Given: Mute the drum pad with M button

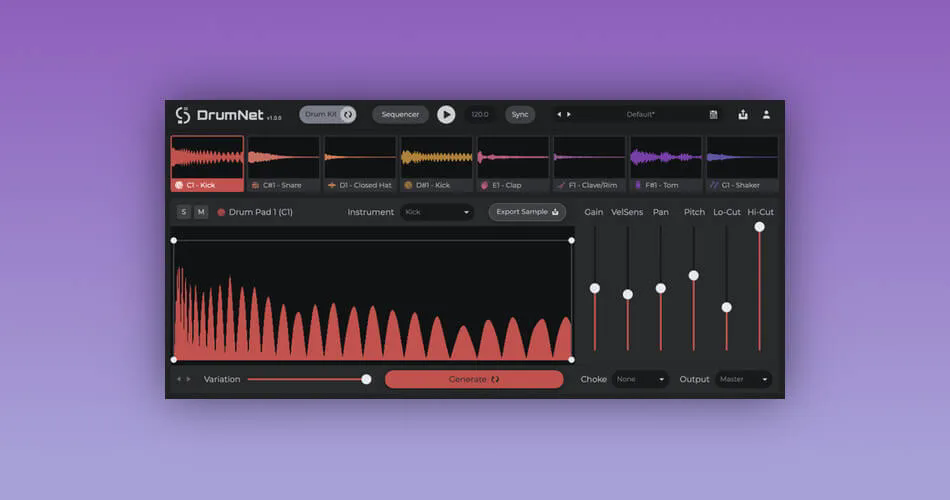Looking at the screenshot, I should tap(201, 212).
